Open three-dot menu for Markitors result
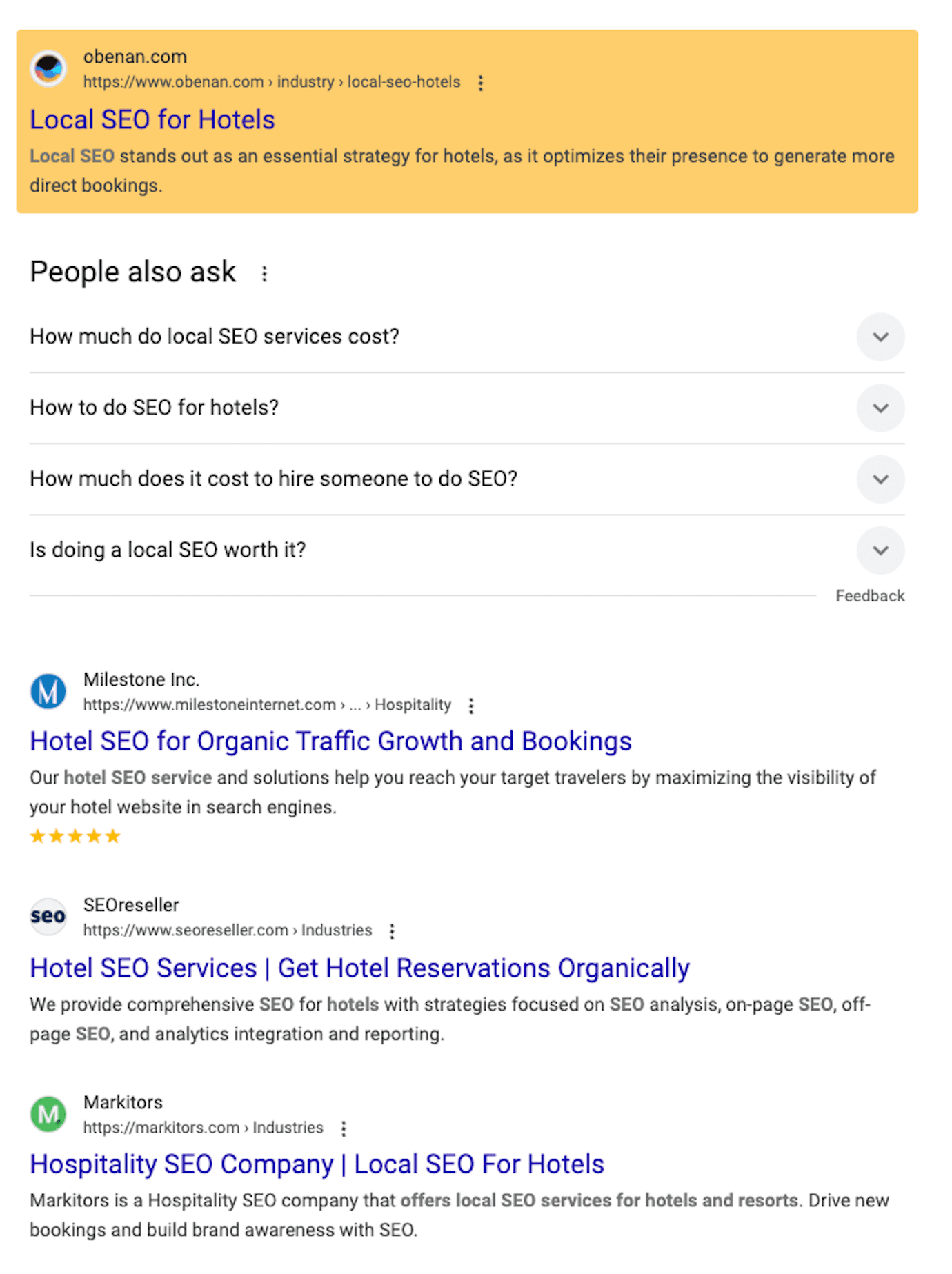The height and width of the screenshot is (1274, 952). coord(344,1128)
